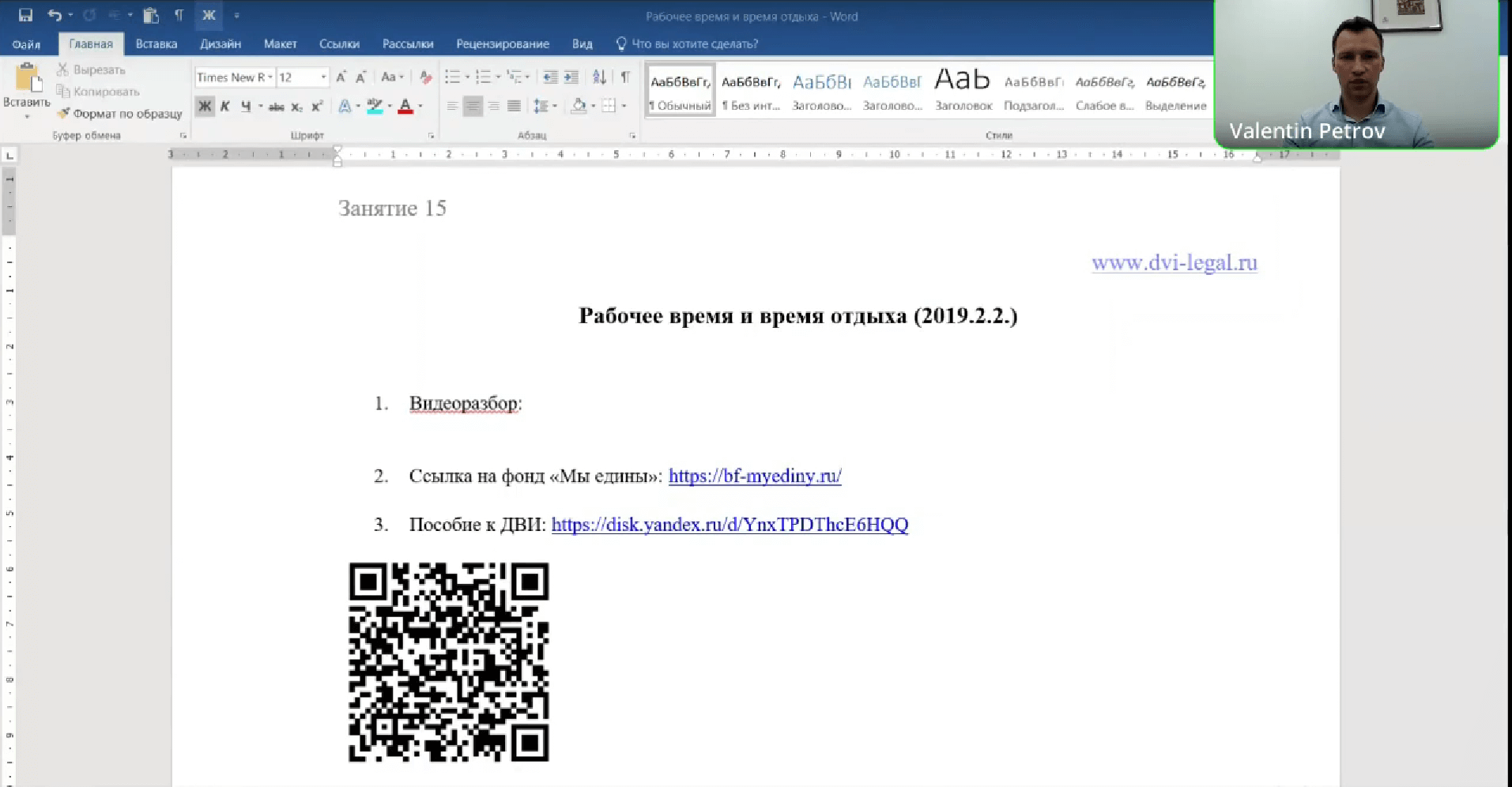Image resolution: width=1512 pixels, height=787 pixels.
Task: Click the heading 'Рабочее время и время отдыха'
Action: (x=743, y=316)
